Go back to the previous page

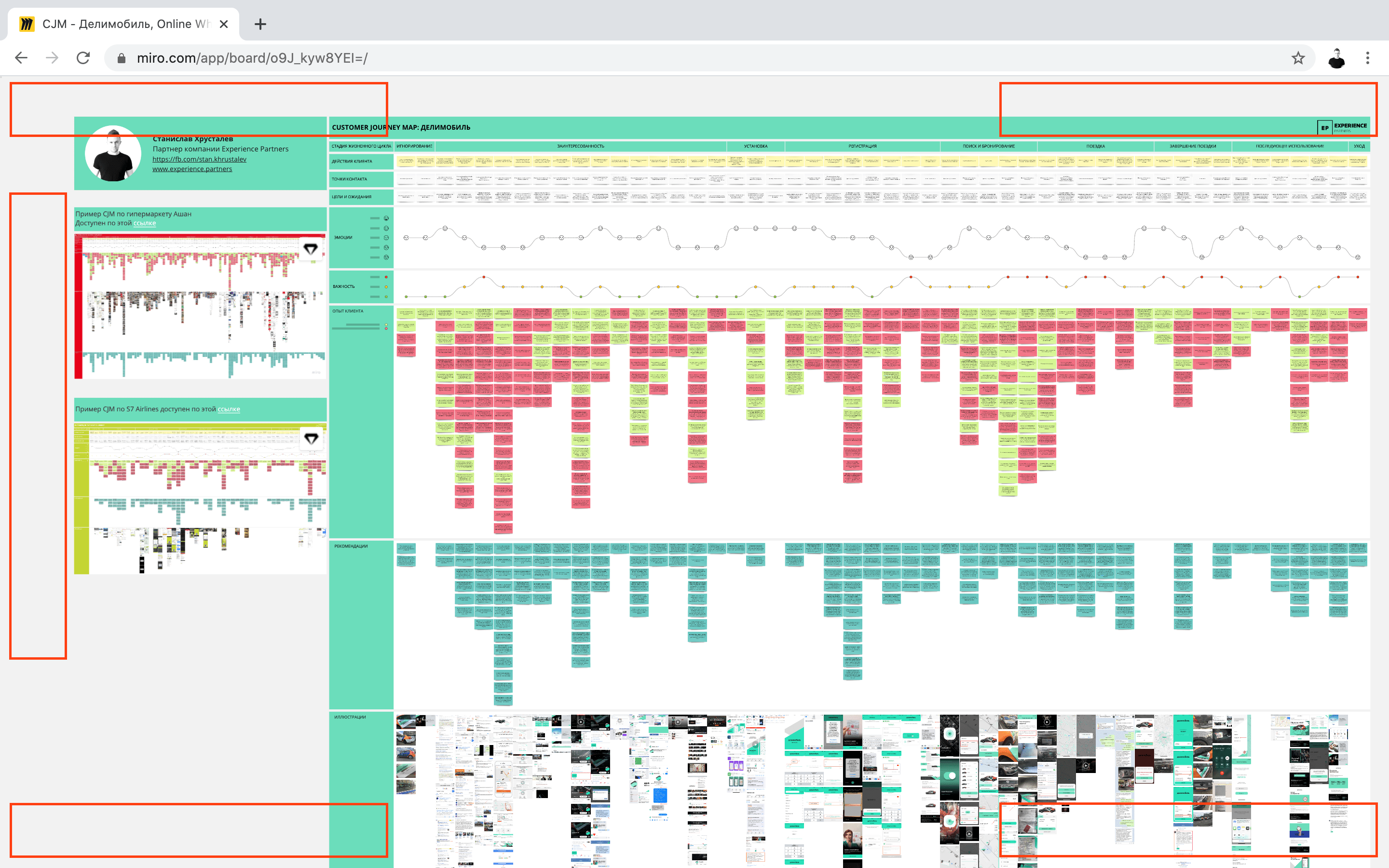pos(21,58)
